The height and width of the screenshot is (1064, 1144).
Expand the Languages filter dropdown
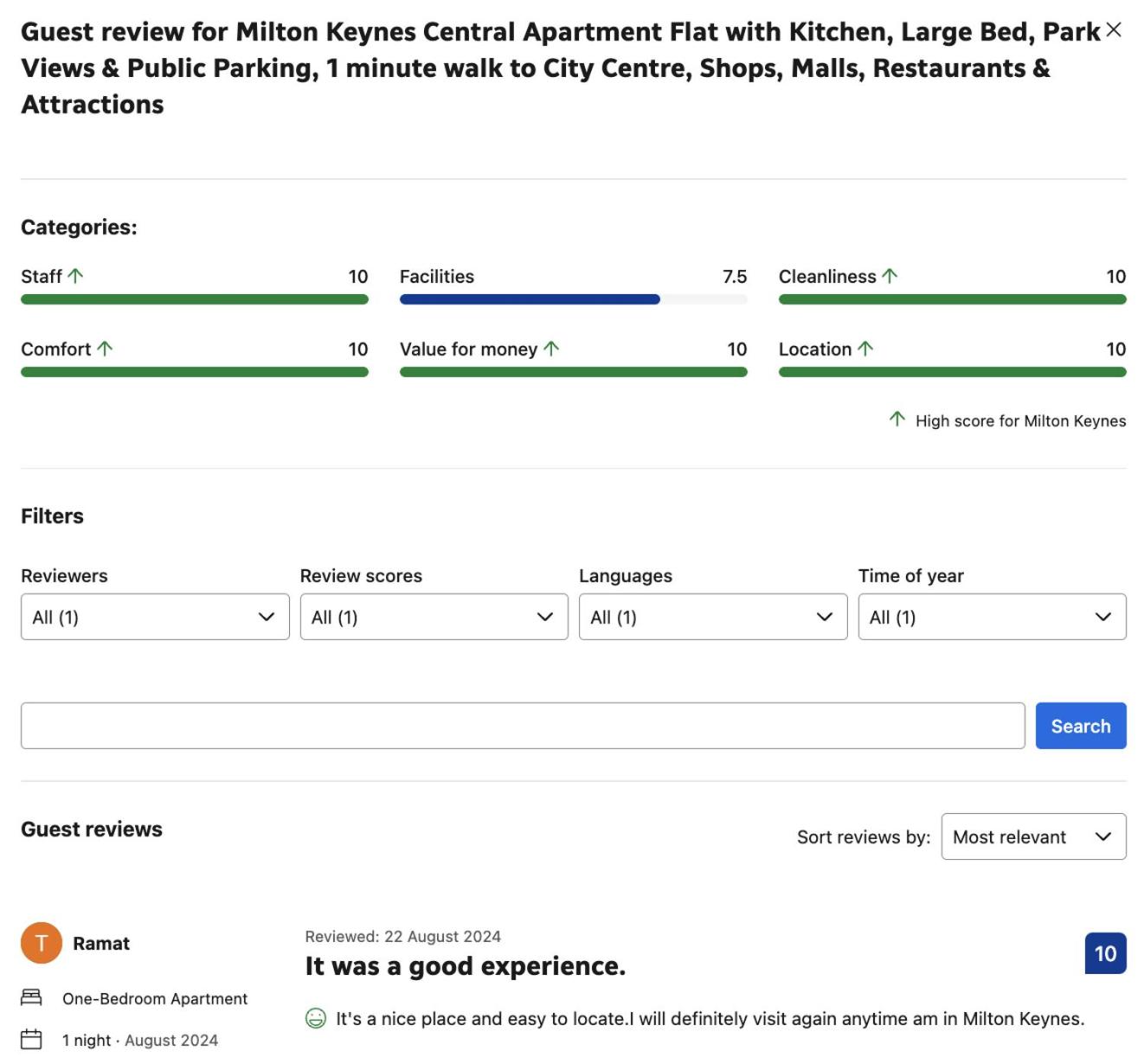[713, 617]
